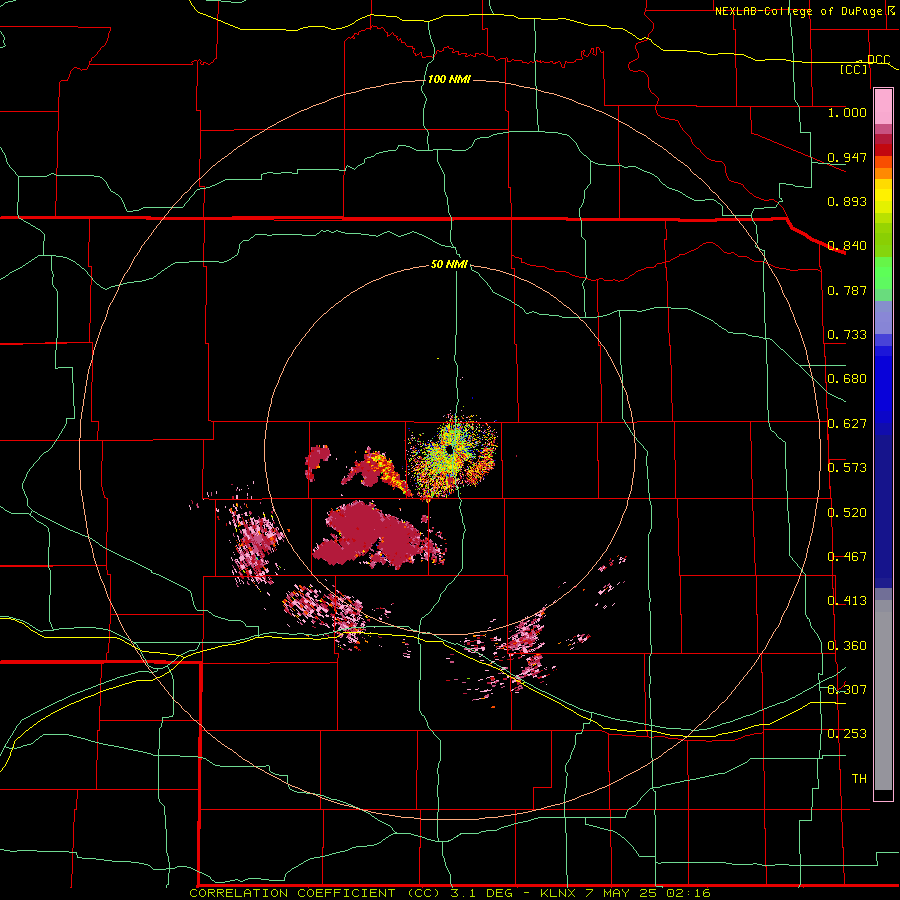Click the 0.467 scale value
This screenshot has height=900, width=900.
pos(847,557)
